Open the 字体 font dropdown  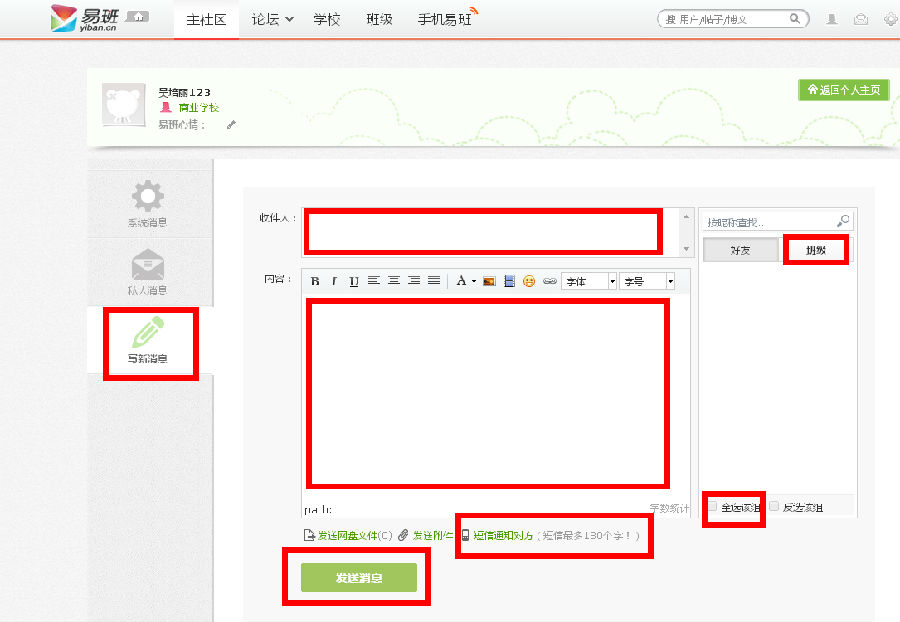(x=589, y=281)
